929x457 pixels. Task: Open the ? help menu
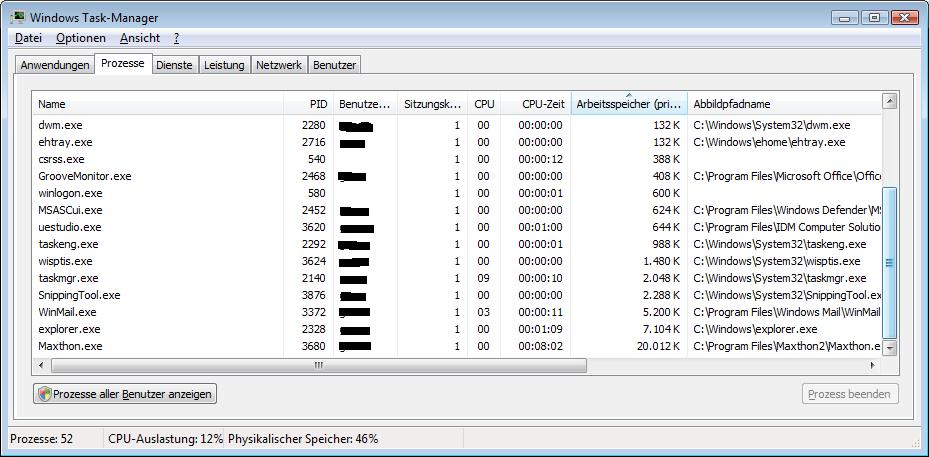(x=177, y=38)
